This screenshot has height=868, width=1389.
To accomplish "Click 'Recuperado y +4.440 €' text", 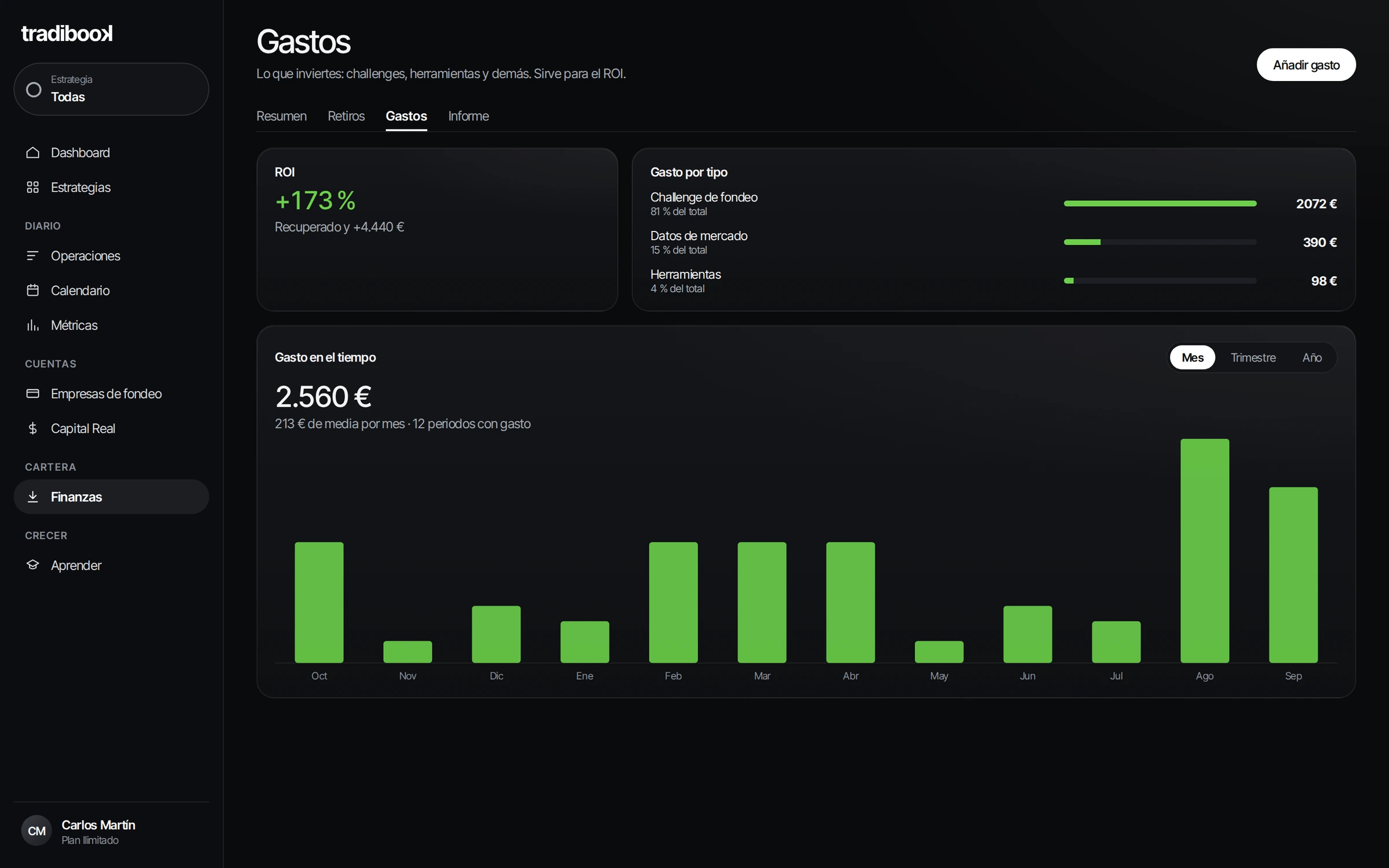I will 339,227.
